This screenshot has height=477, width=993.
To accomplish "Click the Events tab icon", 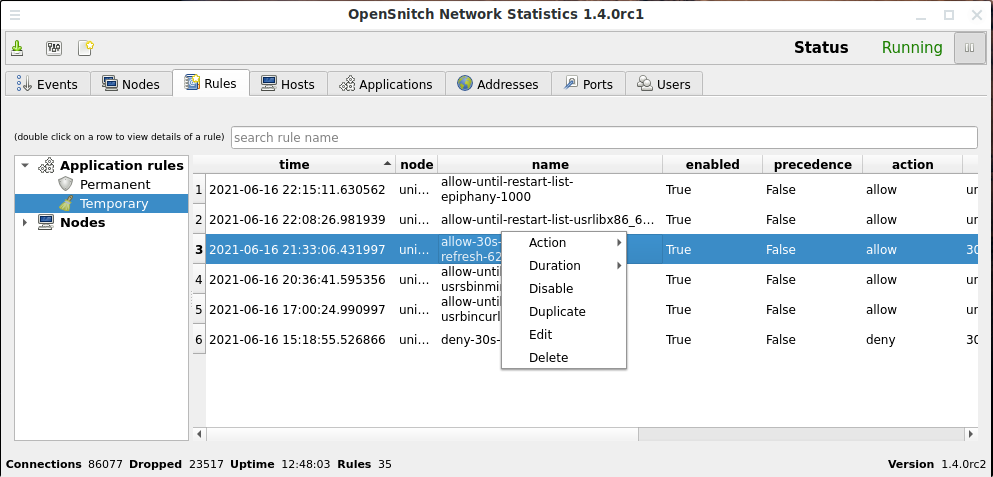I will tap(24, 84).
